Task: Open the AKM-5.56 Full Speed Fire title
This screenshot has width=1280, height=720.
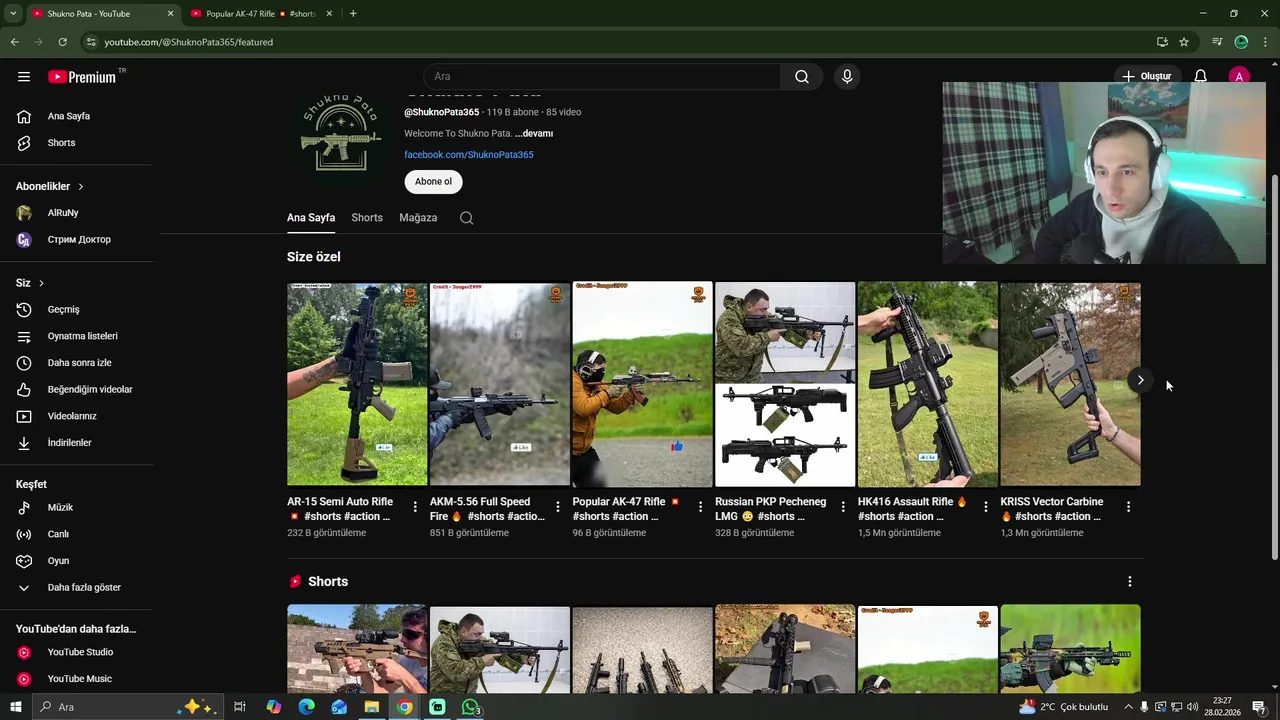Action: [487, 509]
